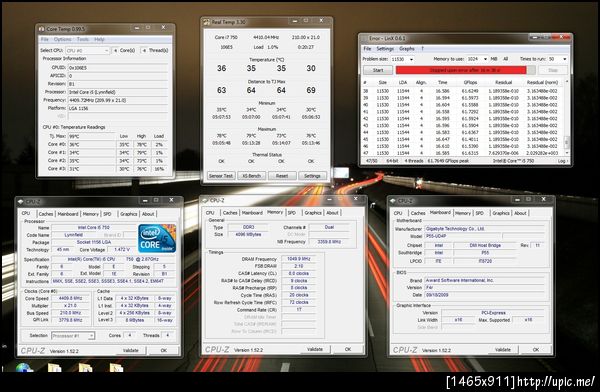Open the ? menu in LinX
This screenshot has height=392, width=600.
(x=422, y=49)
